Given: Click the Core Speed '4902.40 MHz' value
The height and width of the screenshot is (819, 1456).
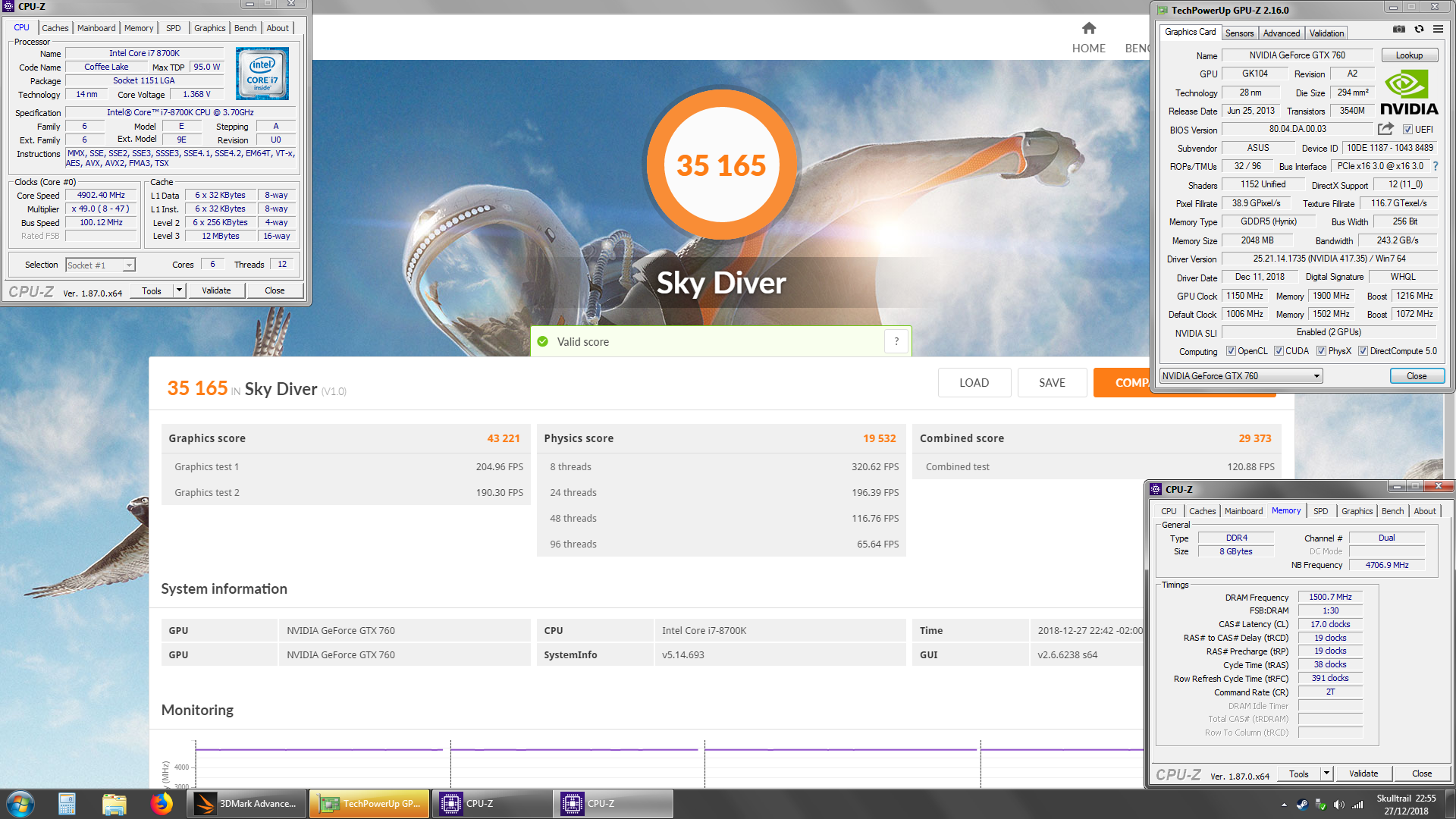Looking at the screenshot, I should [101, 196].
